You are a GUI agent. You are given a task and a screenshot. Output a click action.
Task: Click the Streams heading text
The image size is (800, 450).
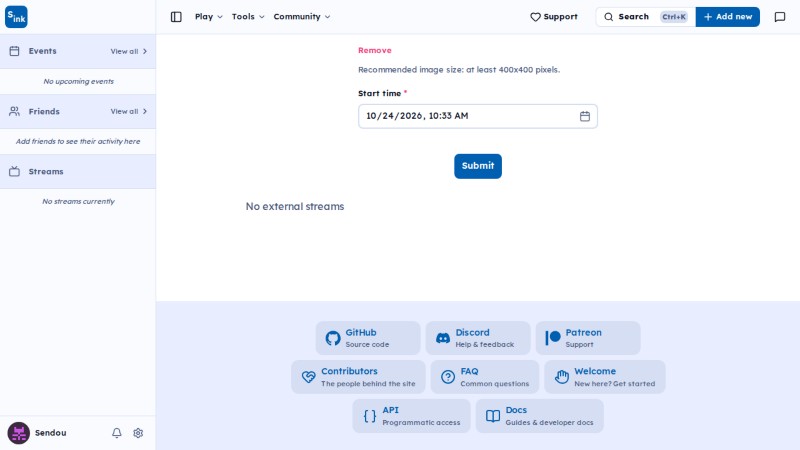coord(46,171)
